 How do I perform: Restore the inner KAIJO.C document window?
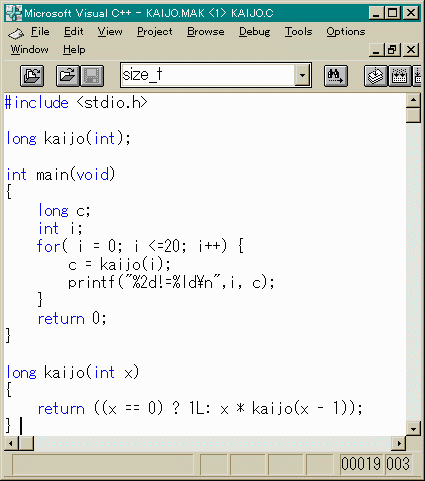(x=393, y=50)
